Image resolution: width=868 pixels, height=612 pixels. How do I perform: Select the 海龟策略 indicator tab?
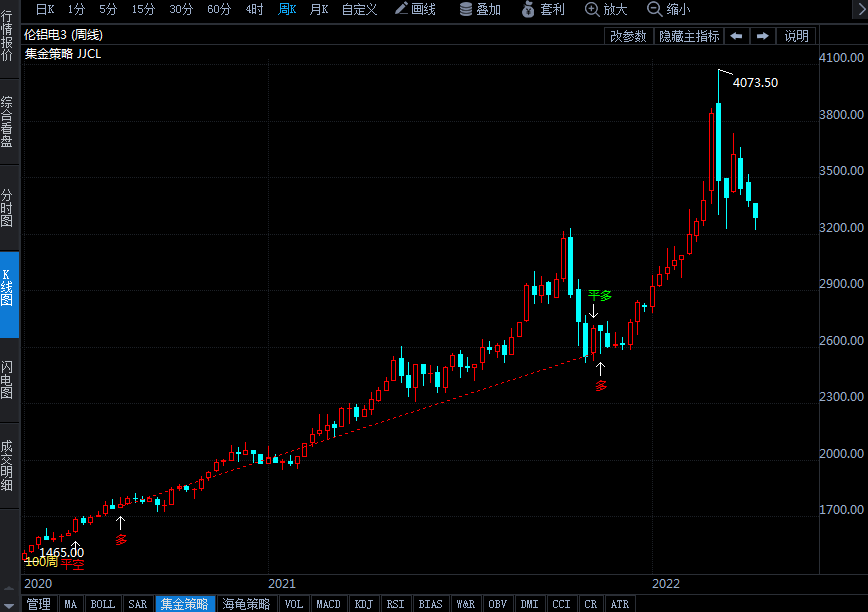(x=246, y=604)
